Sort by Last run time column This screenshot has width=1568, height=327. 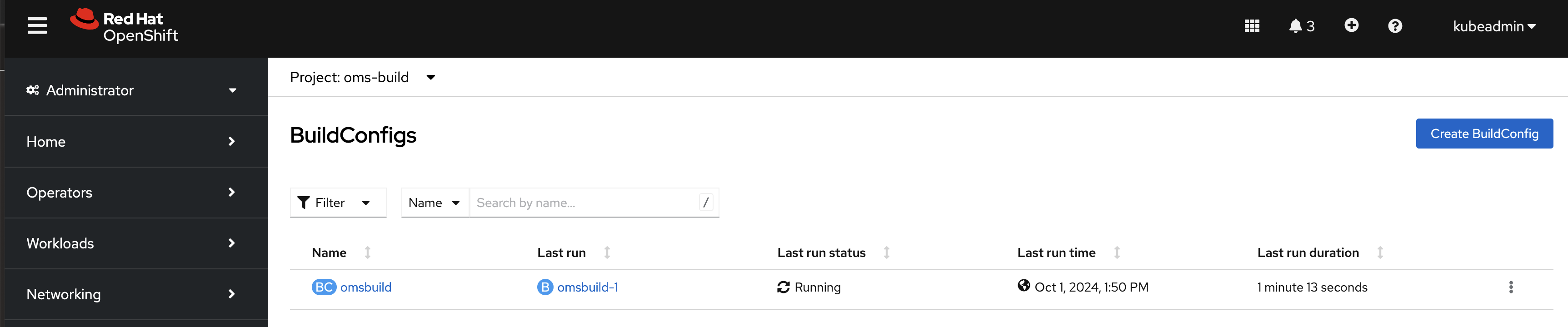coord(1116,252)
